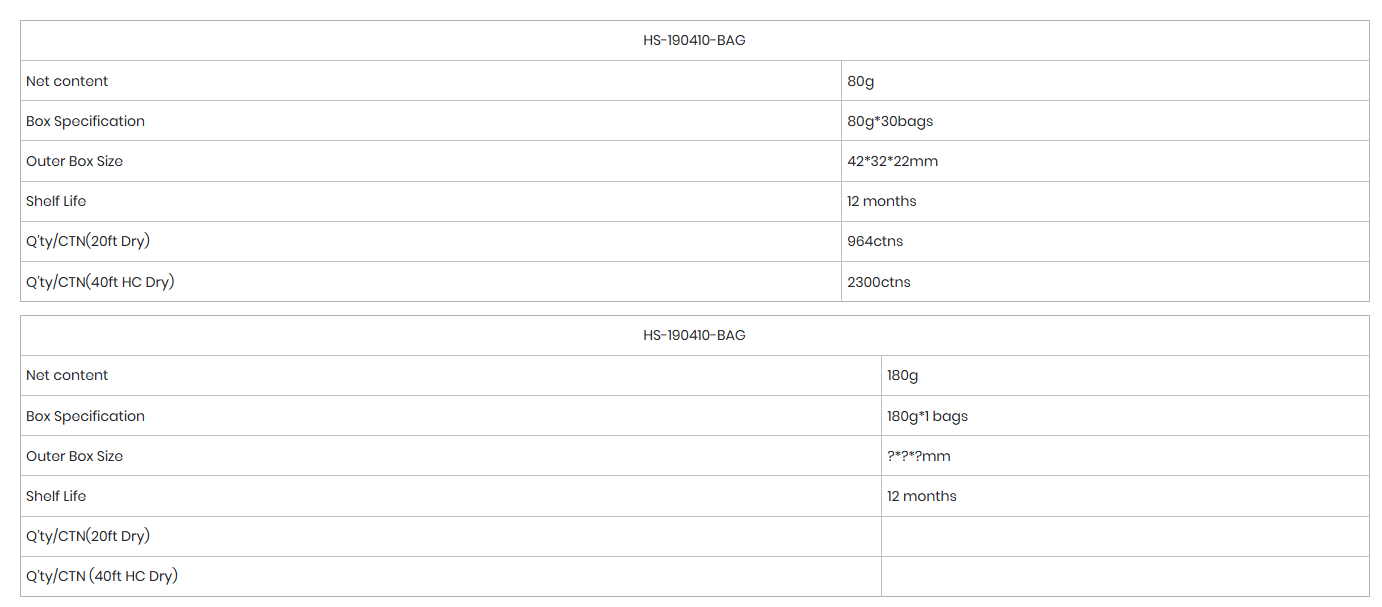Select the 180g net content cell

[902, 375]
